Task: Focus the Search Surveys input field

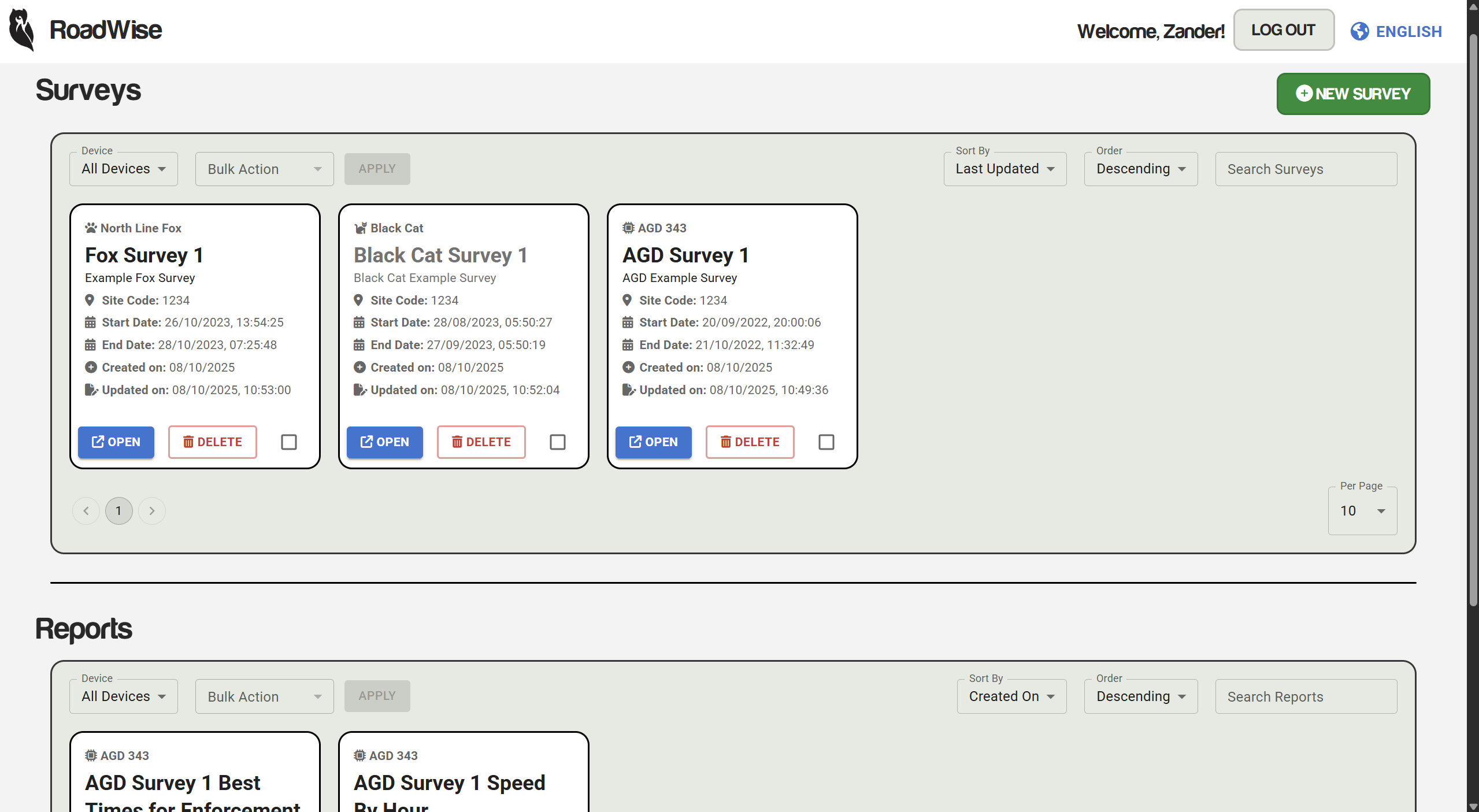Action: (1306, 169)
